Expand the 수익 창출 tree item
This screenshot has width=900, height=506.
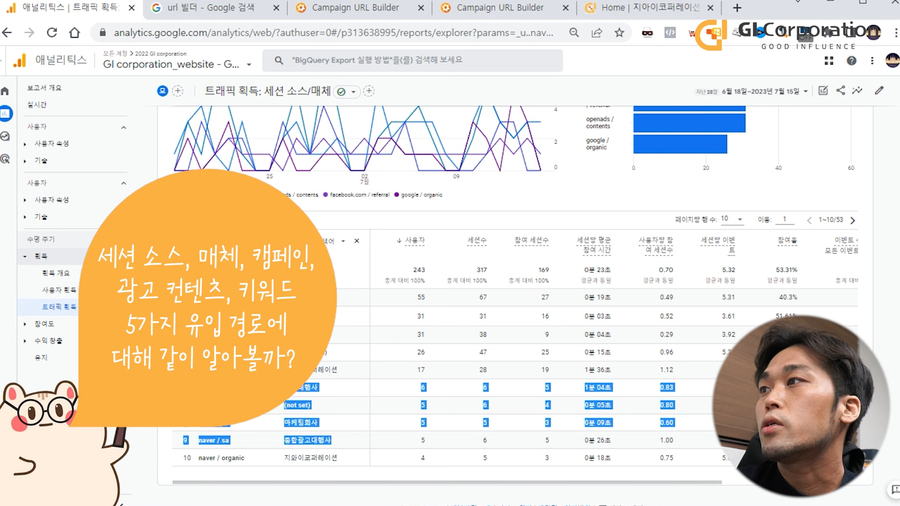25,341
